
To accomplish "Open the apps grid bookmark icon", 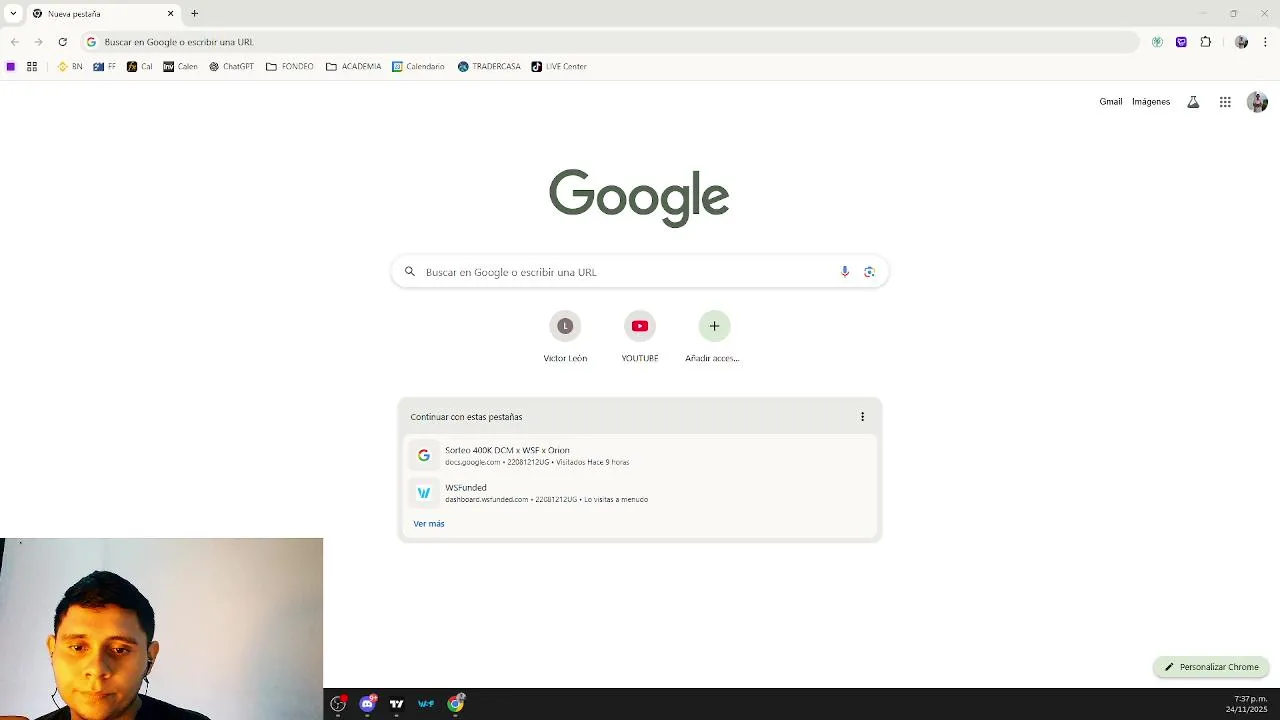I will click(32, 67).
